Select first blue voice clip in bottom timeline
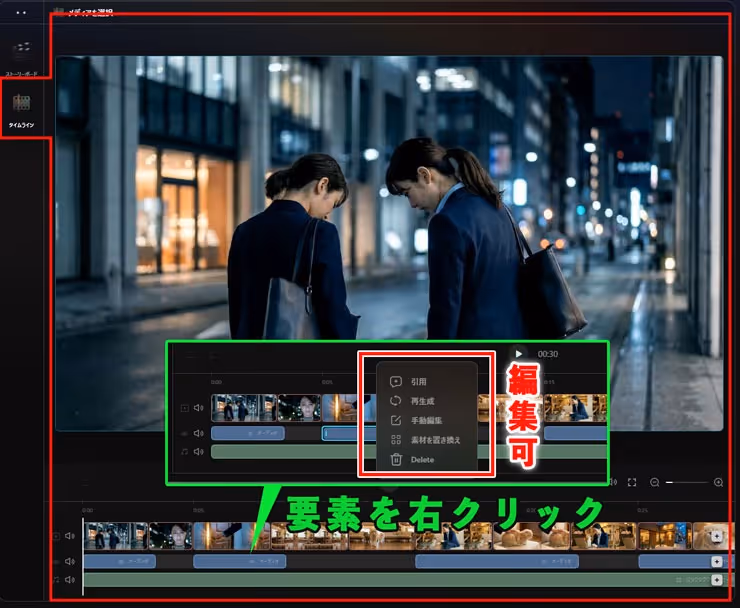 coord(120,561)
